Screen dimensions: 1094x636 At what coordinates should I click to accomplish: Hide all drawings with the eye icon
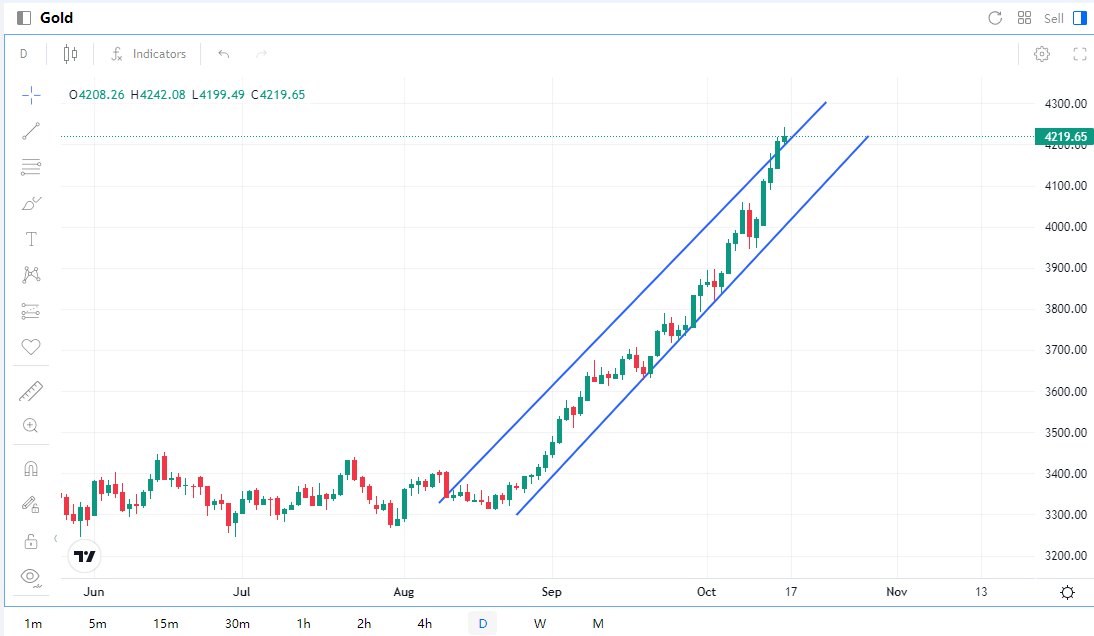(31, 576)
